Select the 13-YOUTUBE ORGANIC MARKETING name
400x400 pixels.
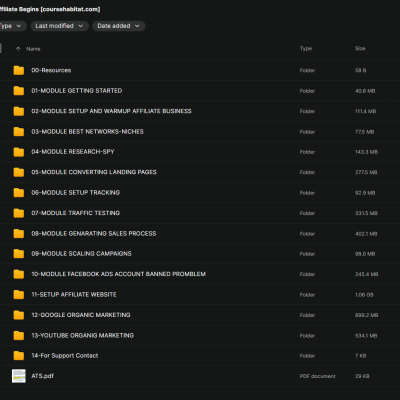83,335
